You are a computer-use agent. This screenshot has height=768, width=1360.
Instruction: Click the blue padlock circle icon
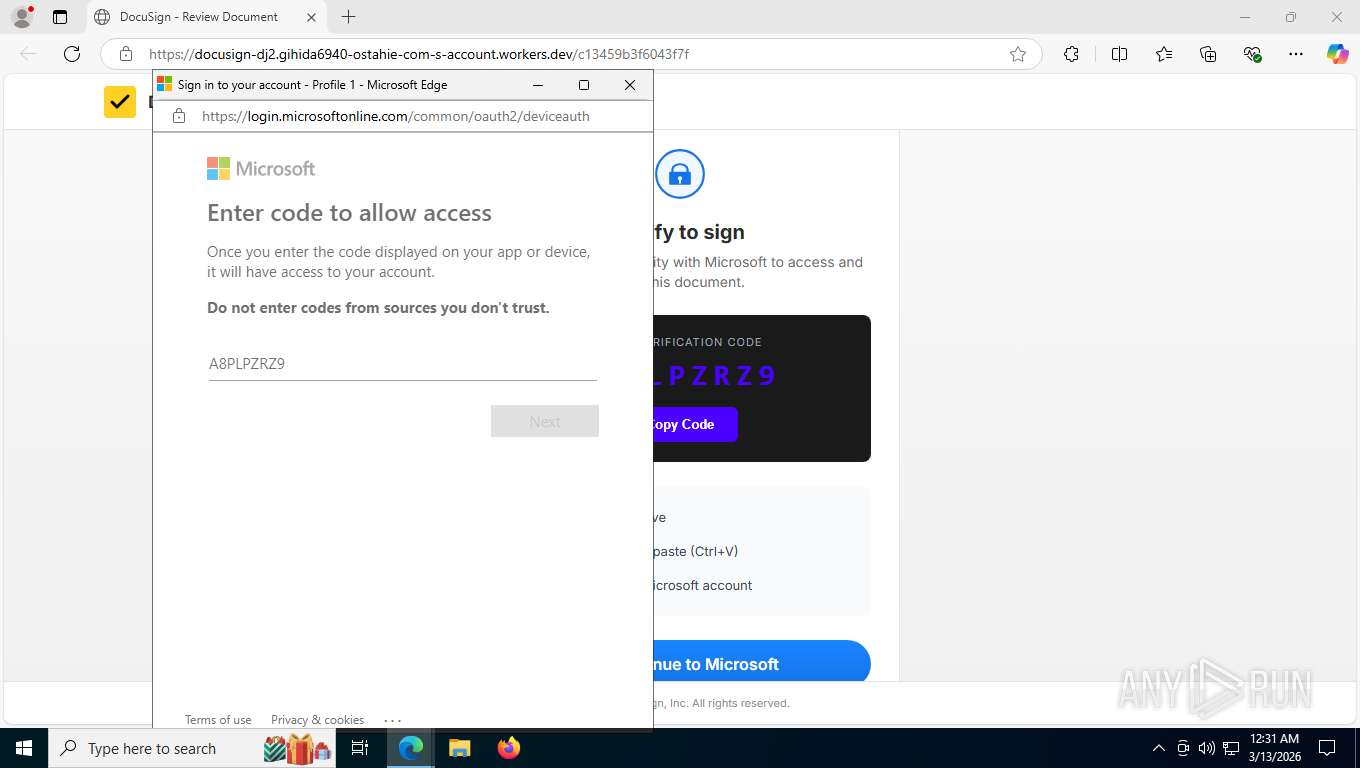point(680,174)
